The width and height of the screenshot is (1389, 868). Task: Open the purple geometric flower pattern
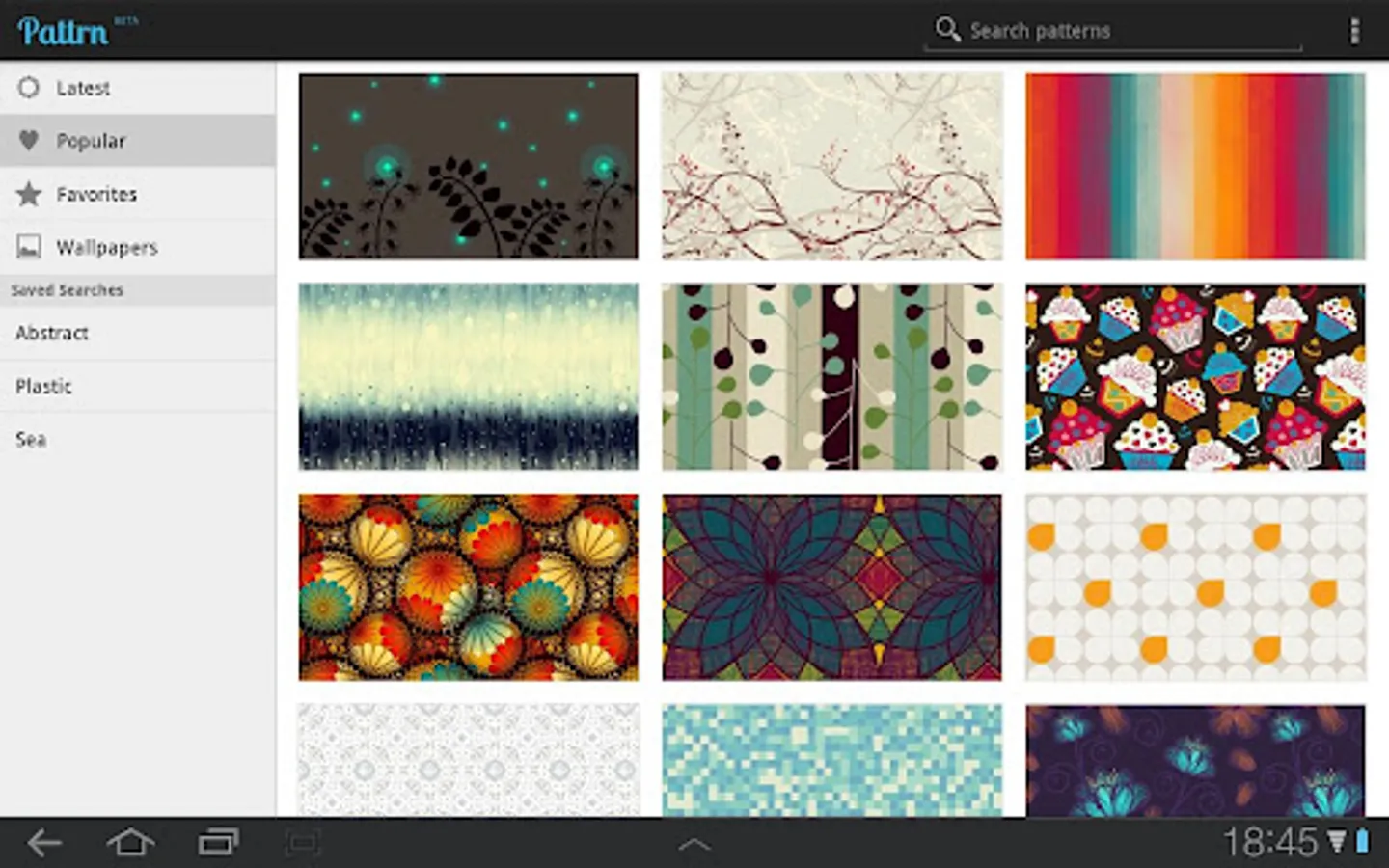[831, 587]
